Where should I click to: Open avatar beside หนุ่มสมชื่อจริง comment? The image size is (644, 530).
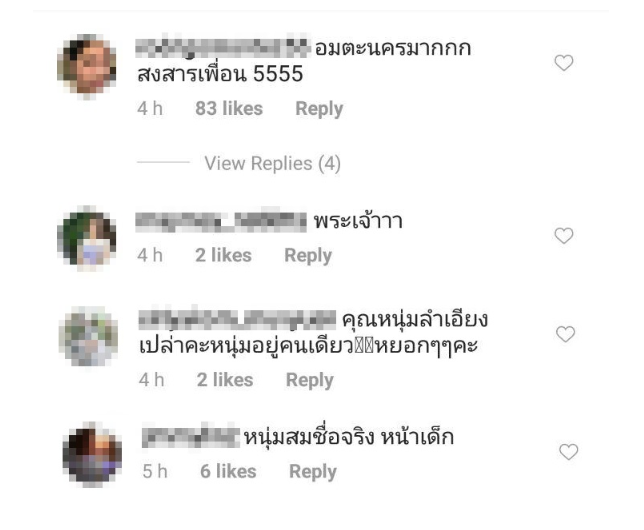coord(92,455)
